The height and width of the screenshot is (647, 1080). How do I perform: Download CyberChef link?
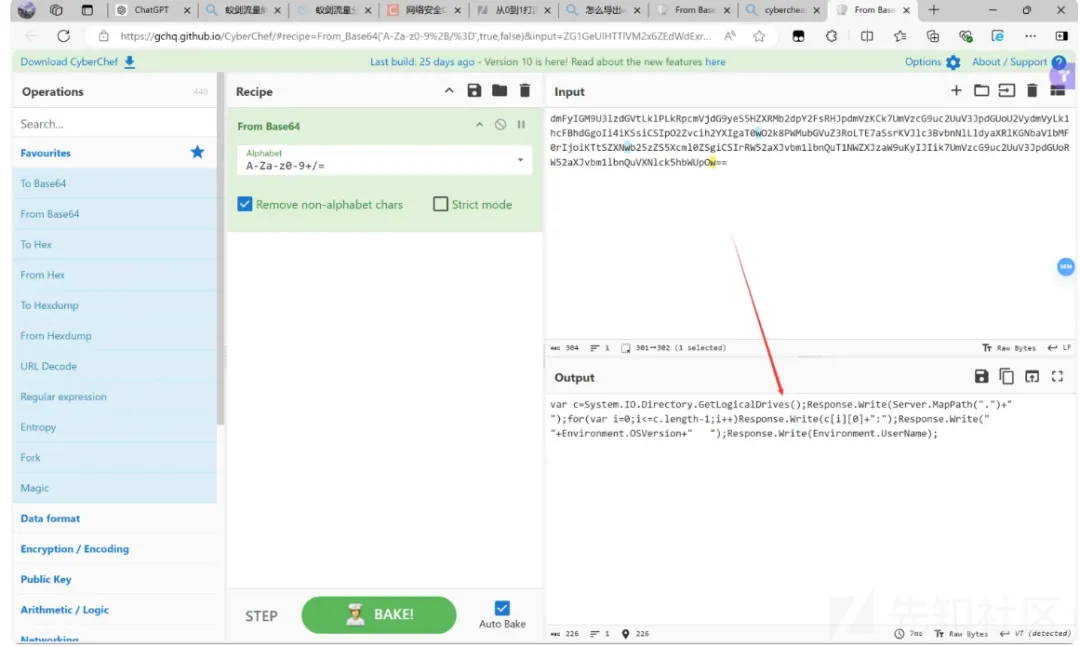point(77,61)
